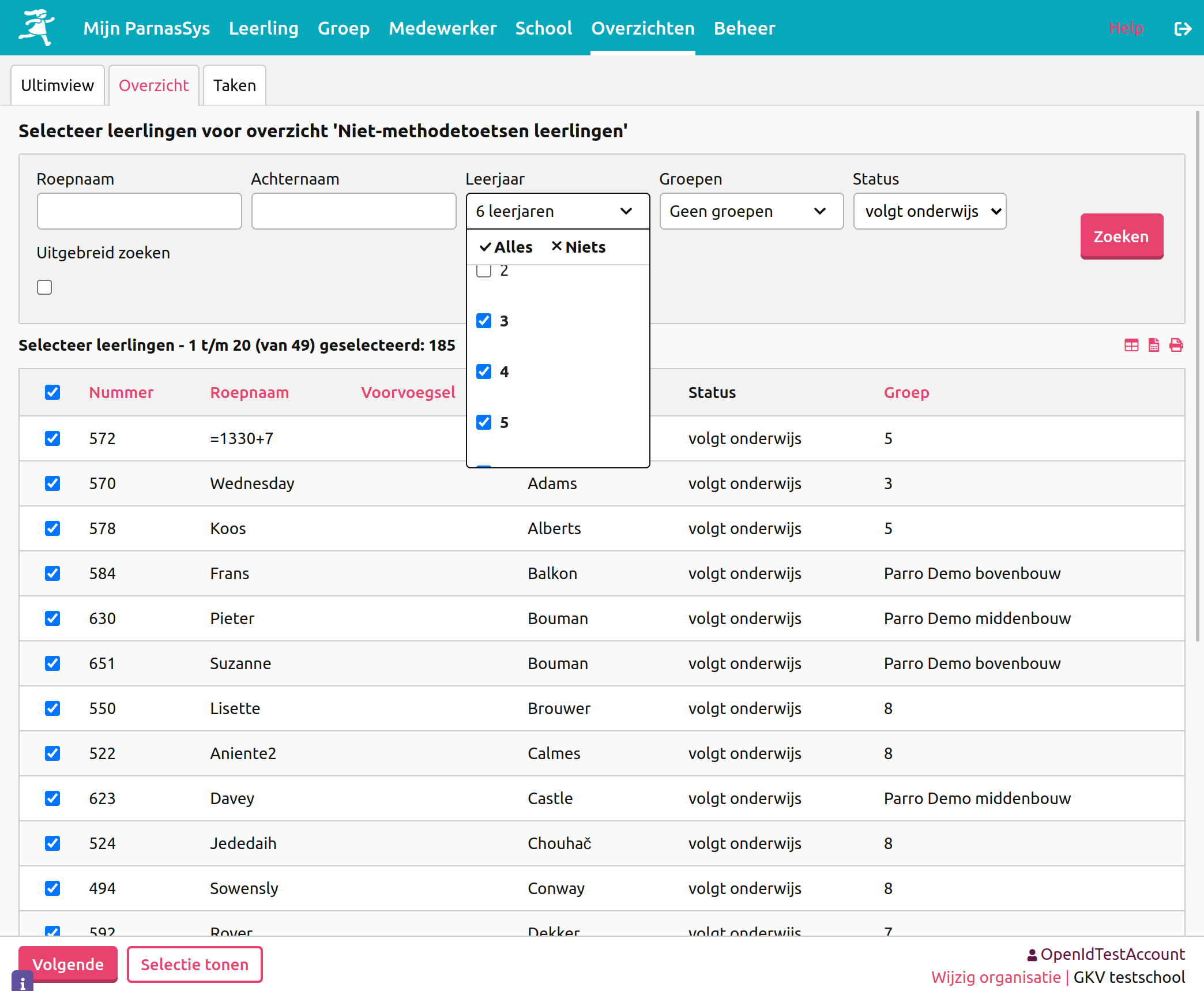Open the table view icon above Status column
Screen dimensions: 1204x991
tap(1131, 345)
